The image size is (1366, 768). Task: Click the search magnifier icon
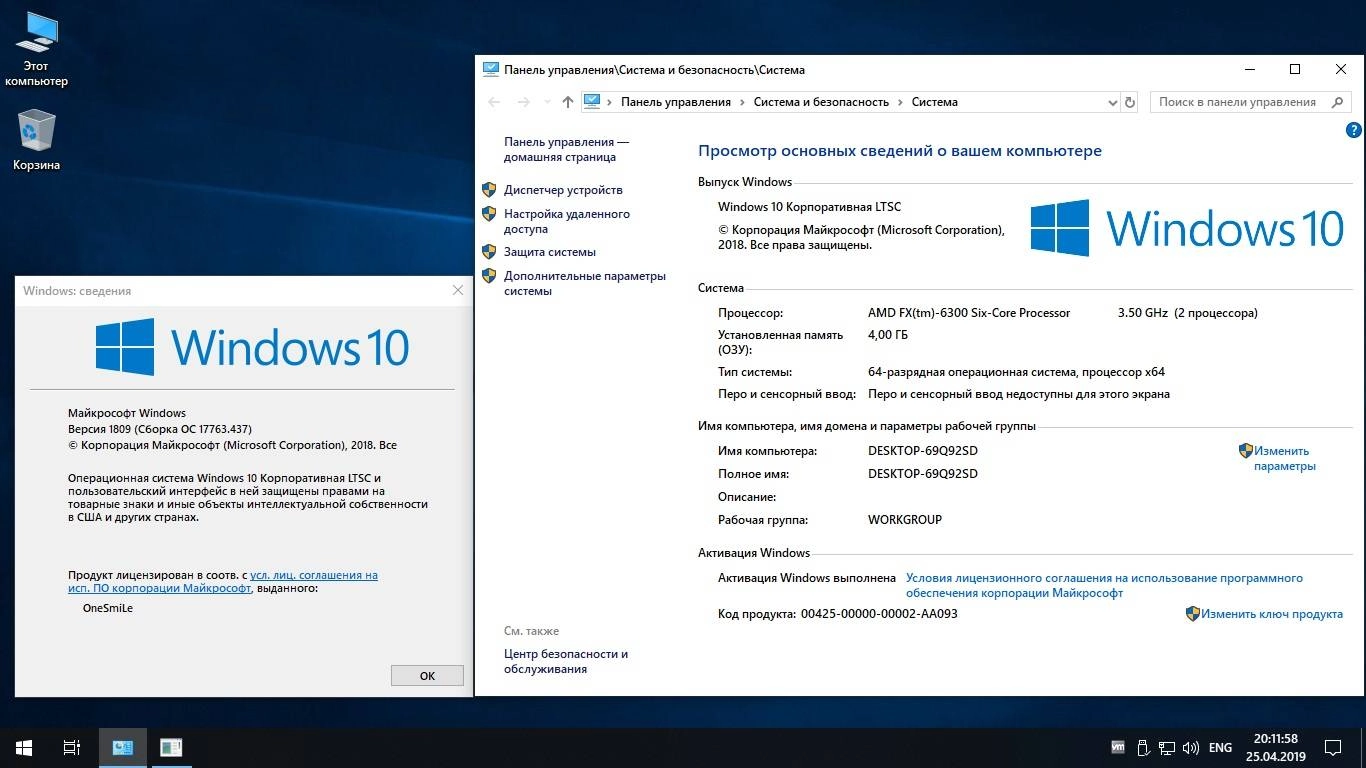(x=1338, y=102)
